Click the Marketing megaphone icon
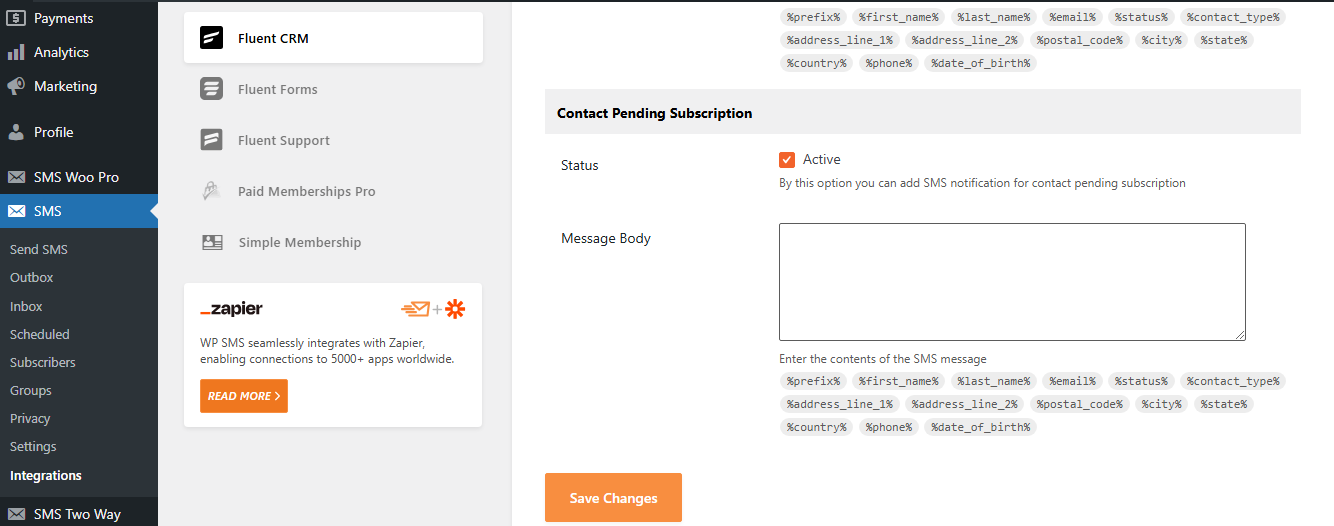The height and width of the screenshot is (526, 1334). [x=16, y=86]
